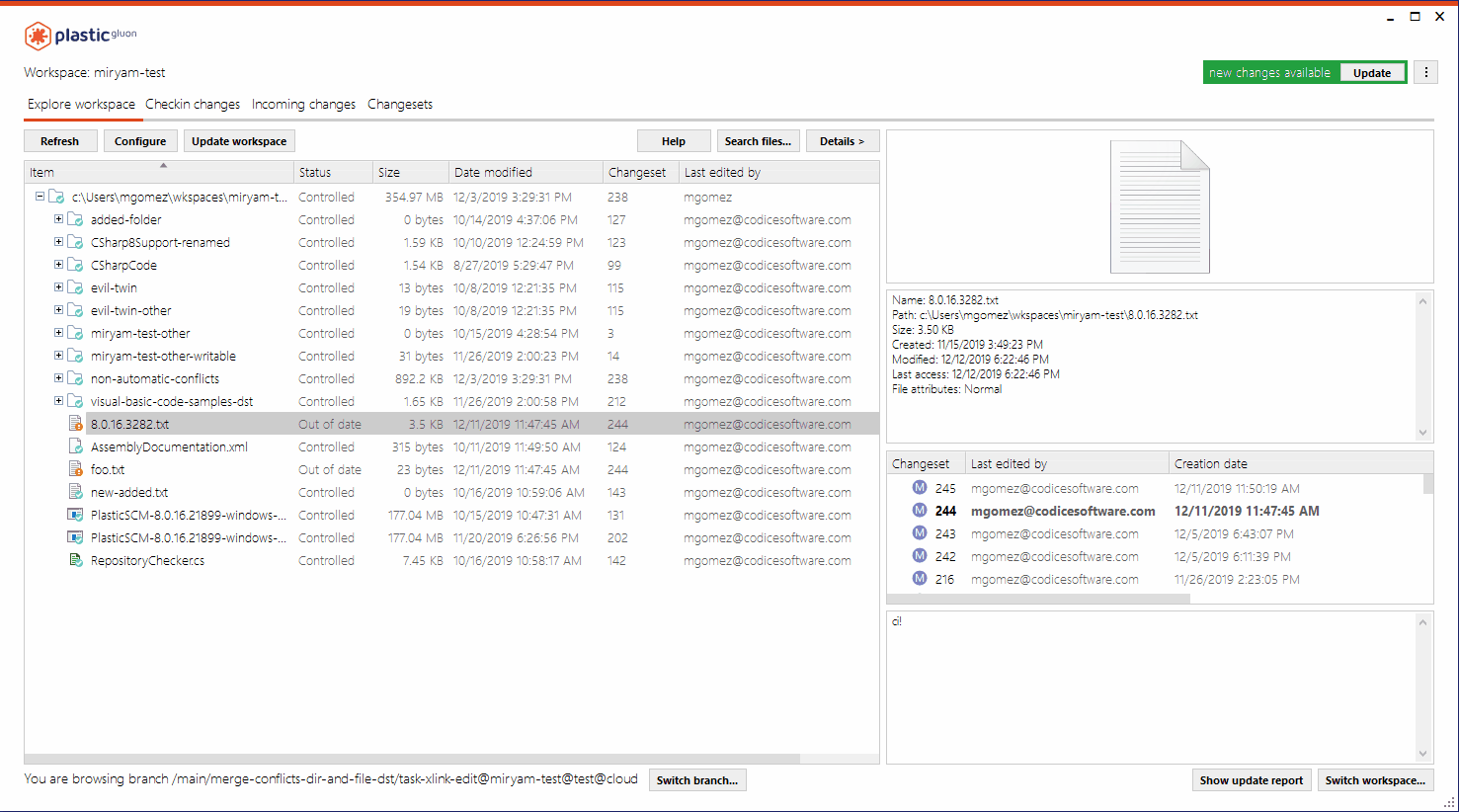Open the three-dot options menu
The image size is (1459, 812).
(x=1425, y=72)
